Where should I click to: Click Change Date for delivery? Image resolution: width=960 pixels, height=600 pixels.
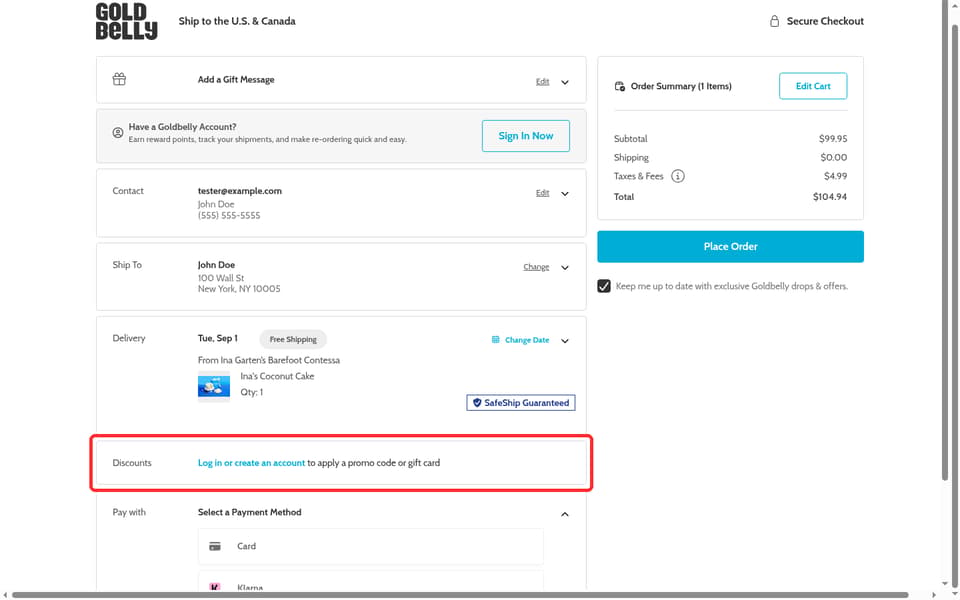coord(527,340)
